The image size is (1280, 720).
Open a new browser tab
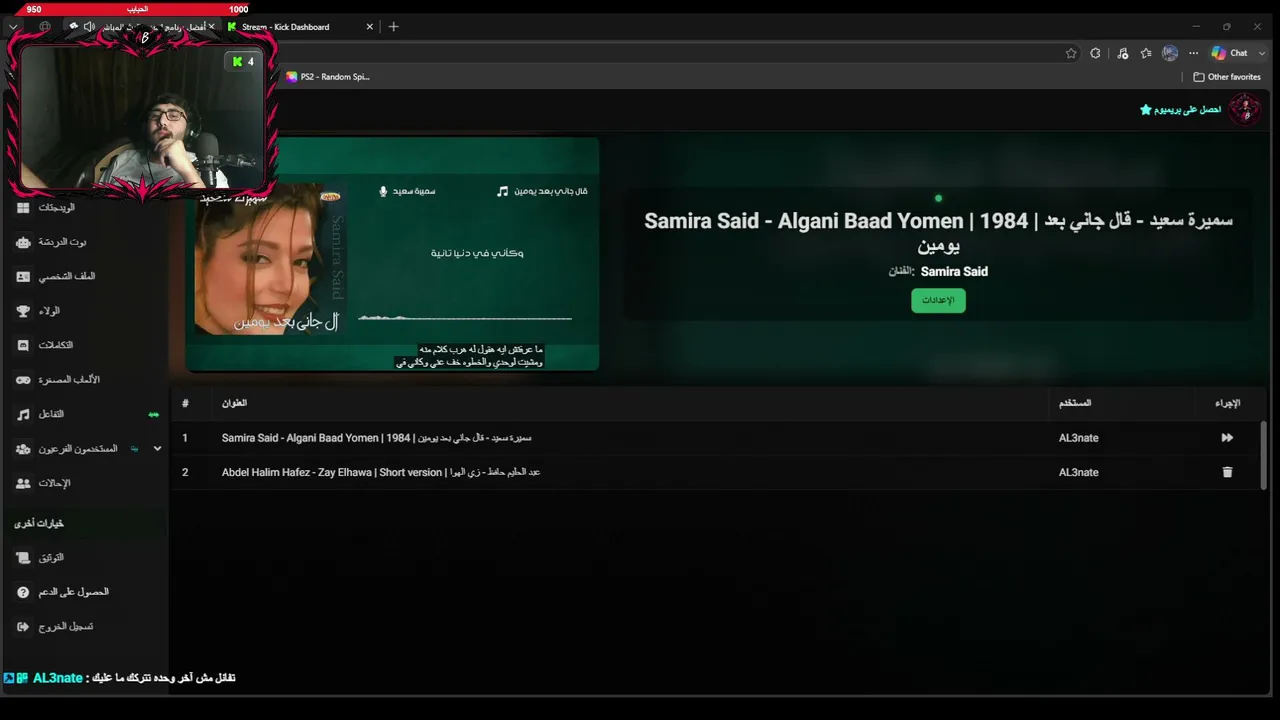point(393,27)
